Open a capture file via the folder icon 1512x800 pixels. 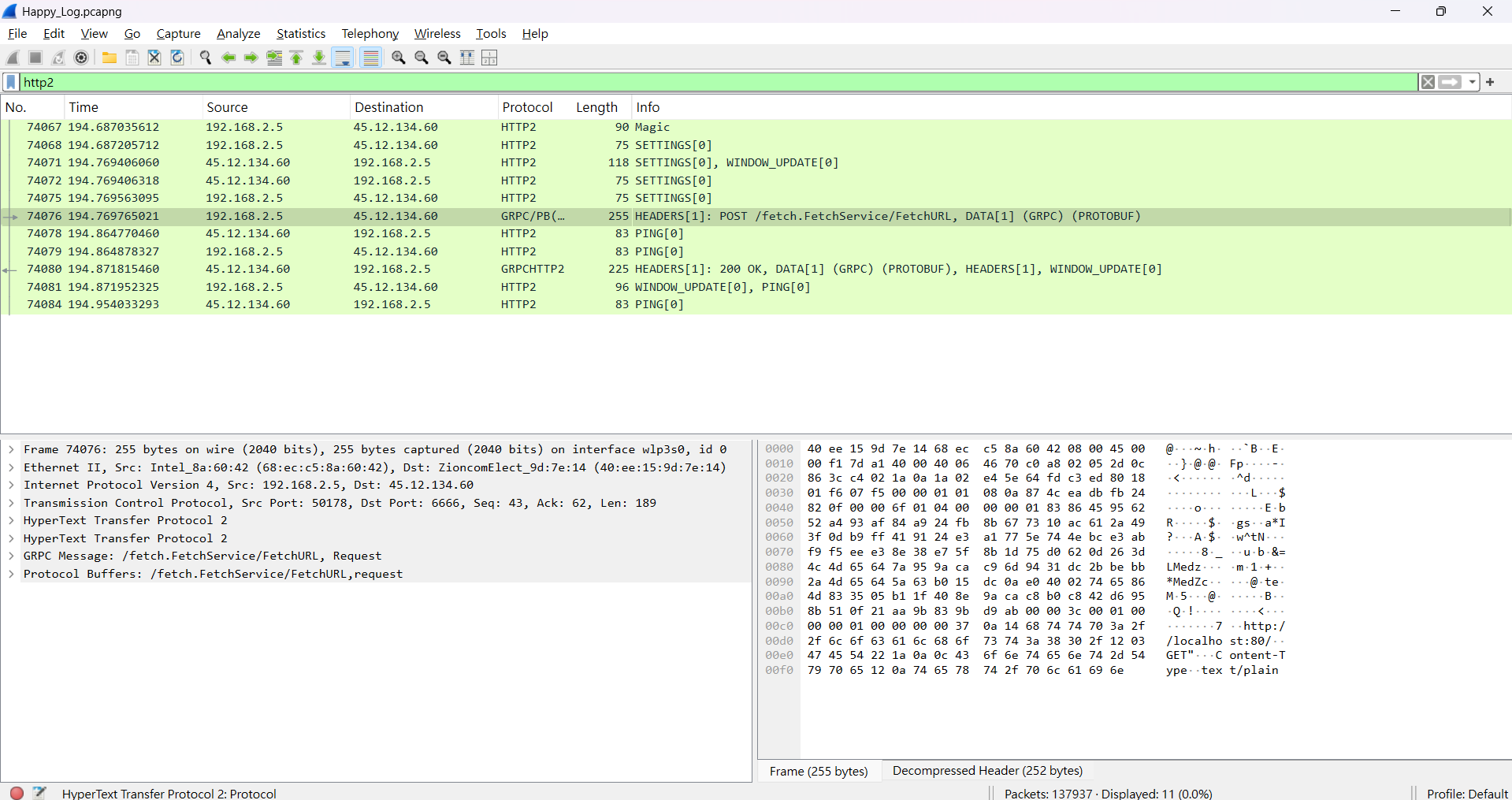(x=110, y=58)
